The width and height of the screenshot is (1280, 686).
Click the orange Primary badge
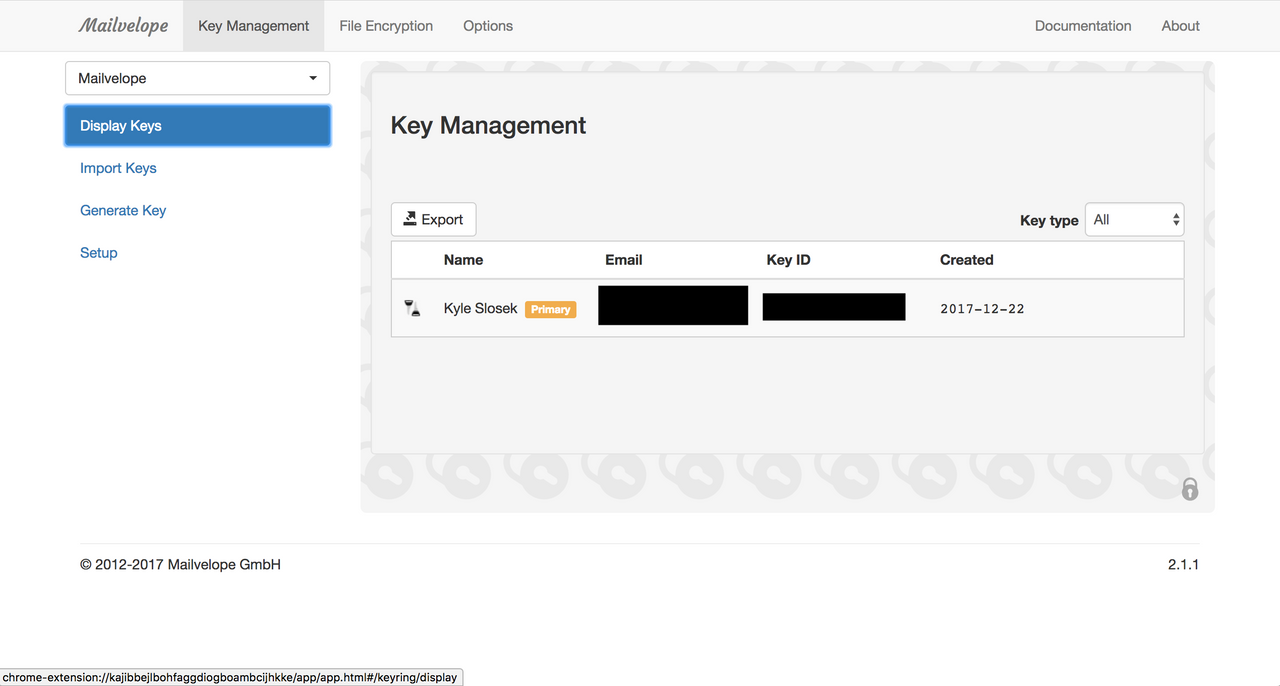pyautogui.click(x=550, y=310)
